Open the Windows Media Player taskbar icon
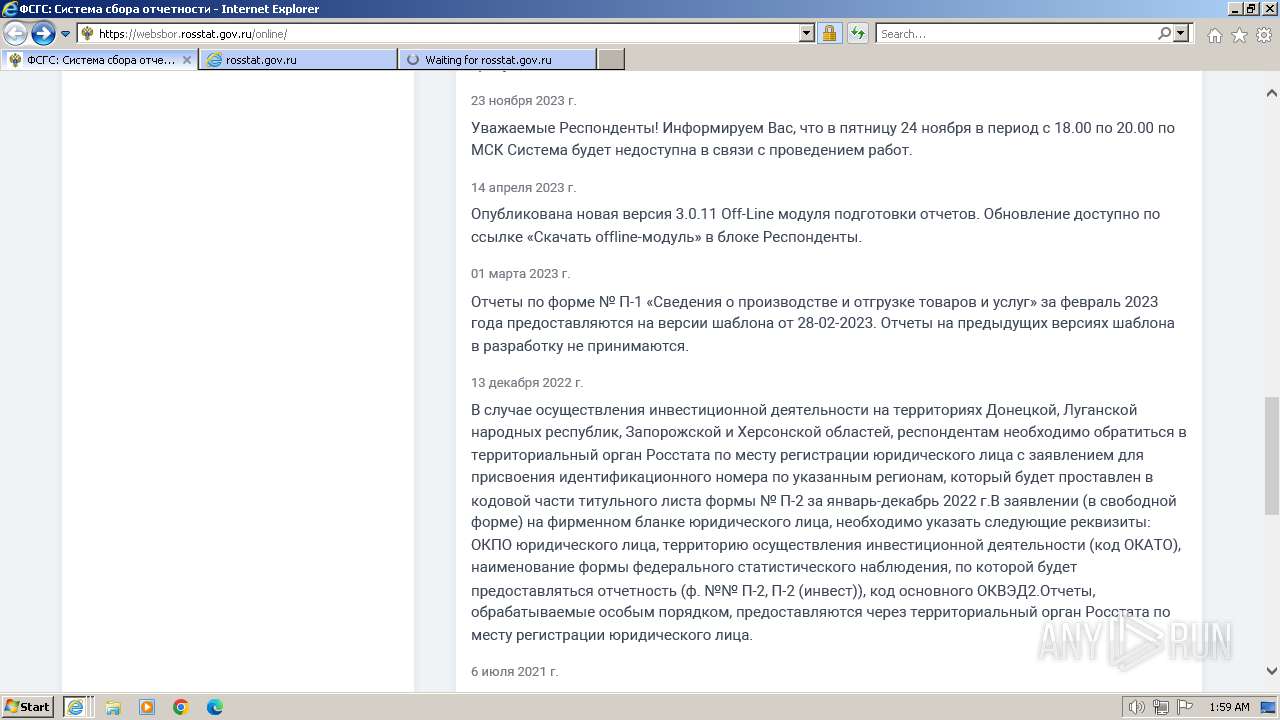 [146, 707]
